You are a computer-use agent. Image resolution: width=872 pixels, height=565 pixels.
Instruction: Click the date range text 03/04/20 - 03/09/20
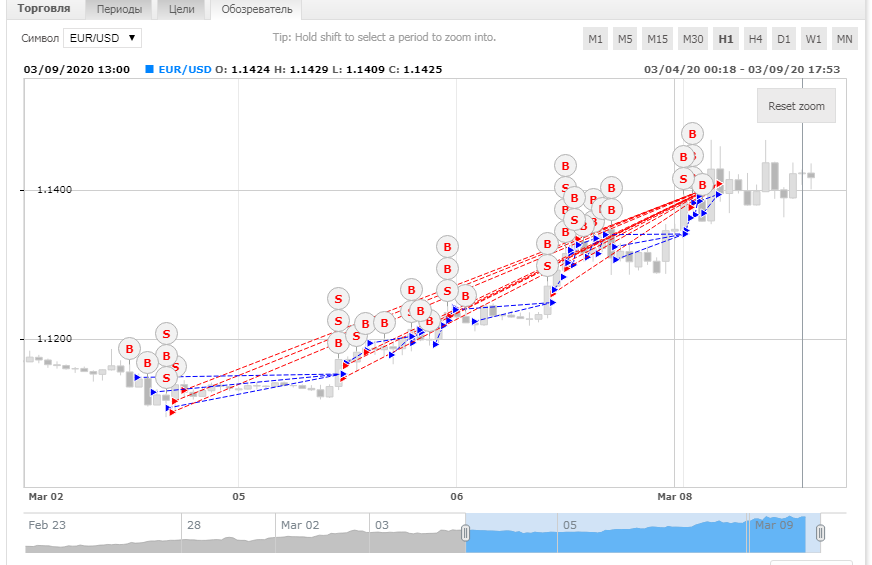point(742,70)
